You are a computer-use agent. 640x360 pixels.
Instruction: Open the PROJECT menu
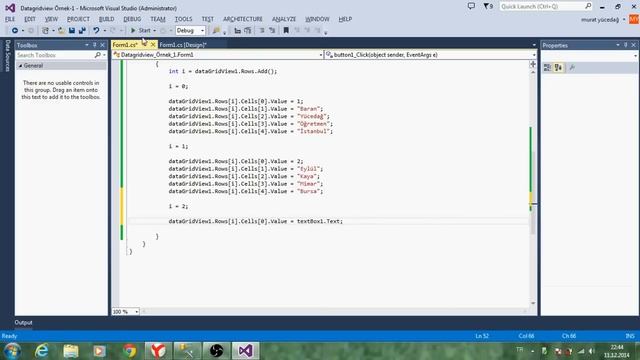pos(78,19)
